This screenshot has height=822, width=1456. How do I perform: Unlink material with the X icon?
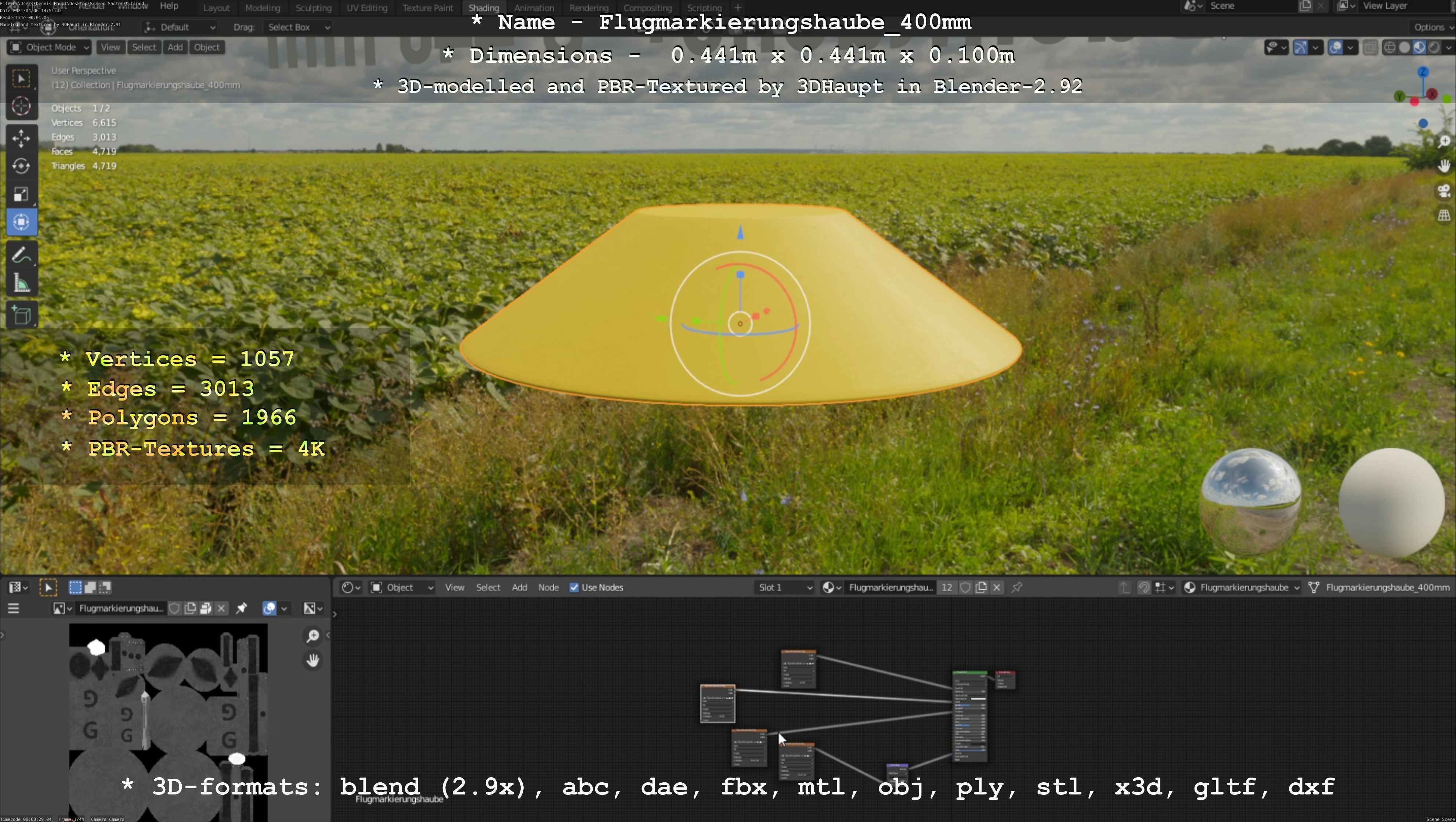coord(997,587)
